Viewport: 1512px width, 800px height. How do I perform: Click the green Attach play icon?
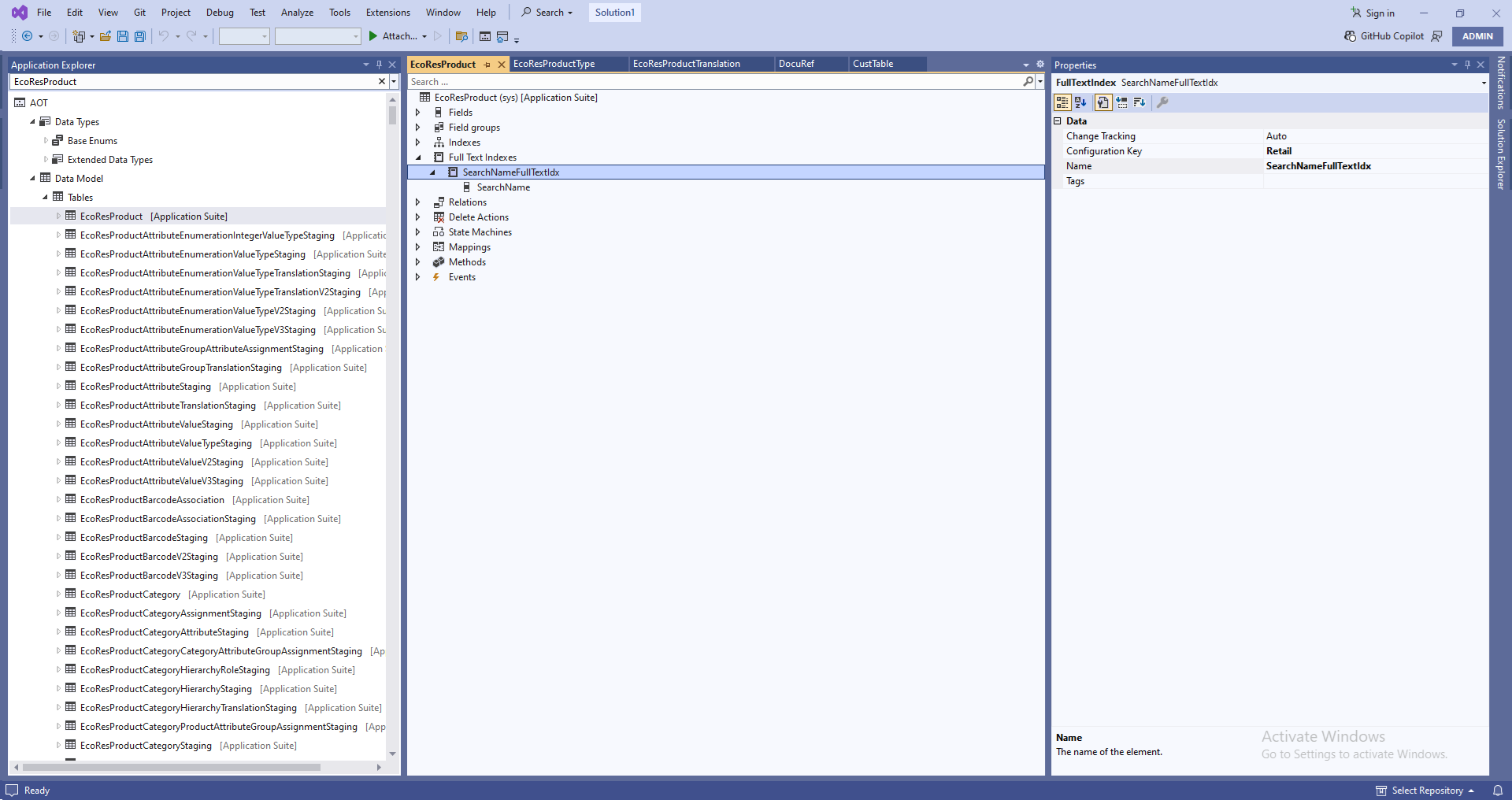[373, 36]
